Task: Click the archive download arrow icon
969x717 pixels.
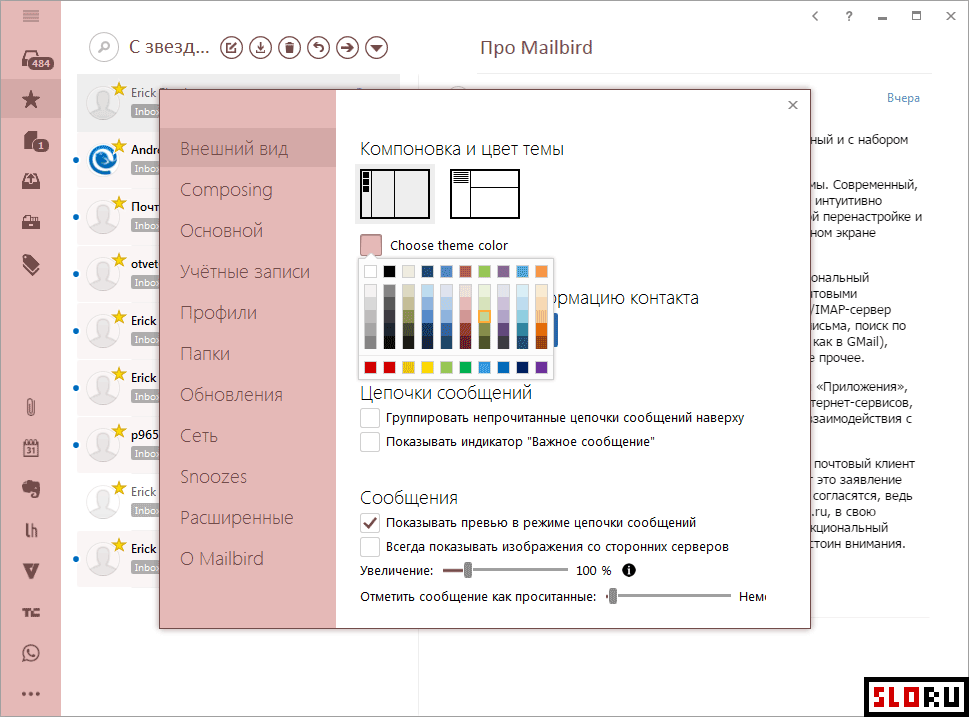Action: tap(261, 47)
